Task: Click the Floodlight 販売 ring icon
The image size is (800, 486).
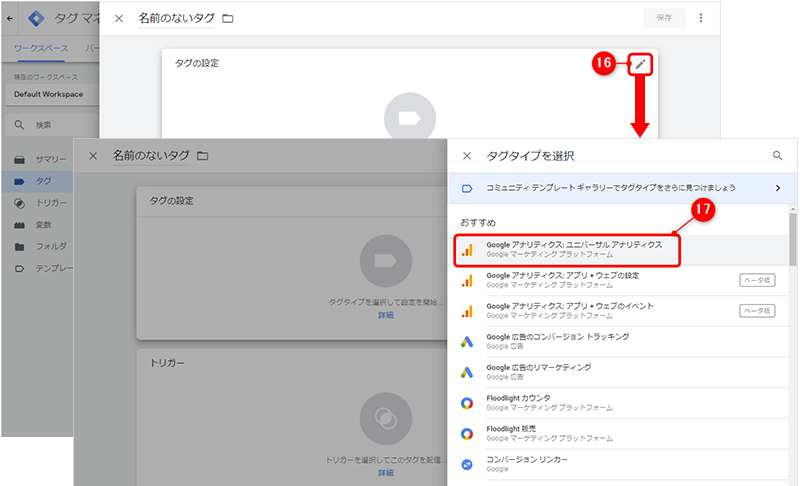Action: pos(467,434)
